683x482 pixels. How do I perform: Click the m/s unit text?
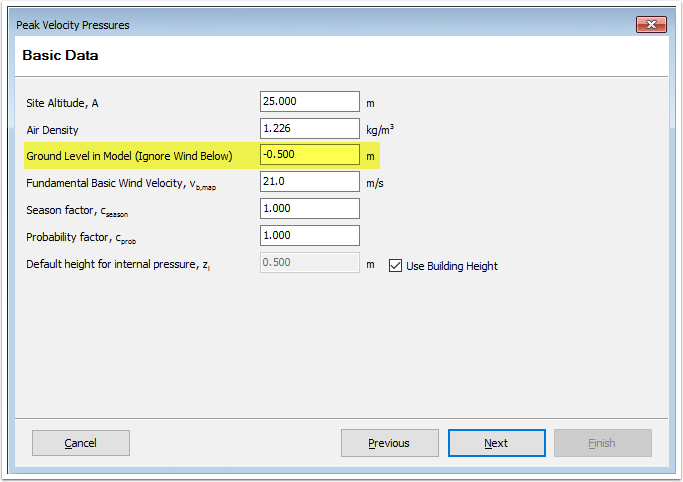(x=375, y=183)
